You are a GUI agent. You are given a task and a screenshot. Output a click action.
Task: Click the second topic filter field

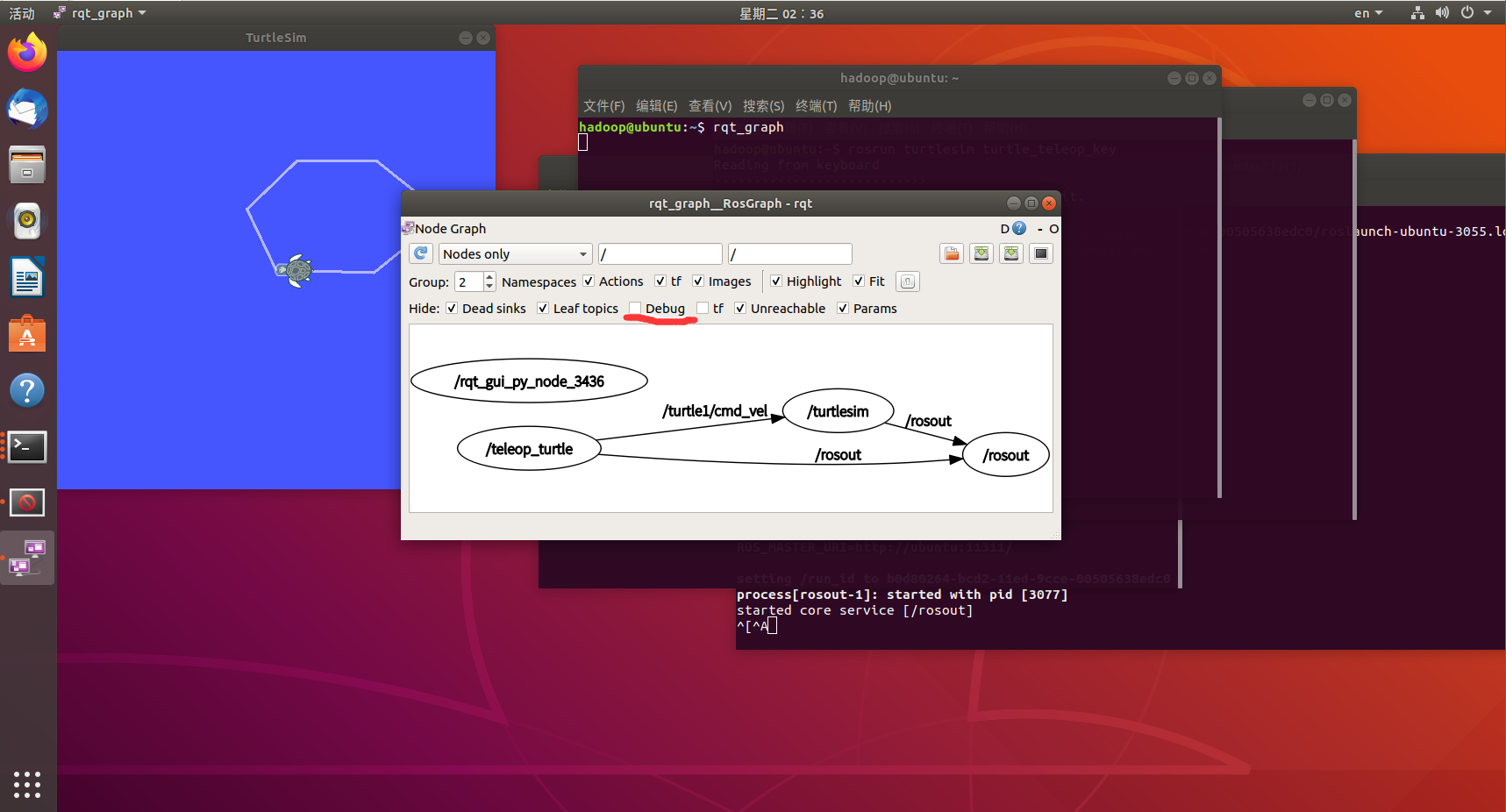[x=789, y=253]
